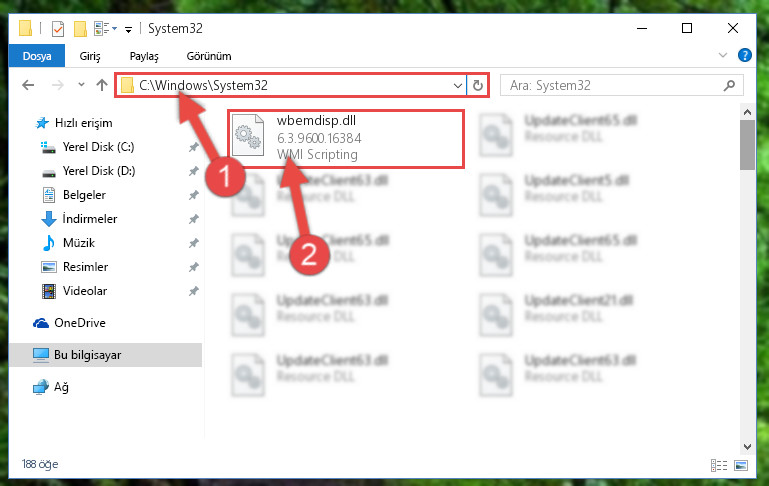Click in the Ara: System32 search field
Viewport: 769px width, 486px height.
tap(614, 85)
